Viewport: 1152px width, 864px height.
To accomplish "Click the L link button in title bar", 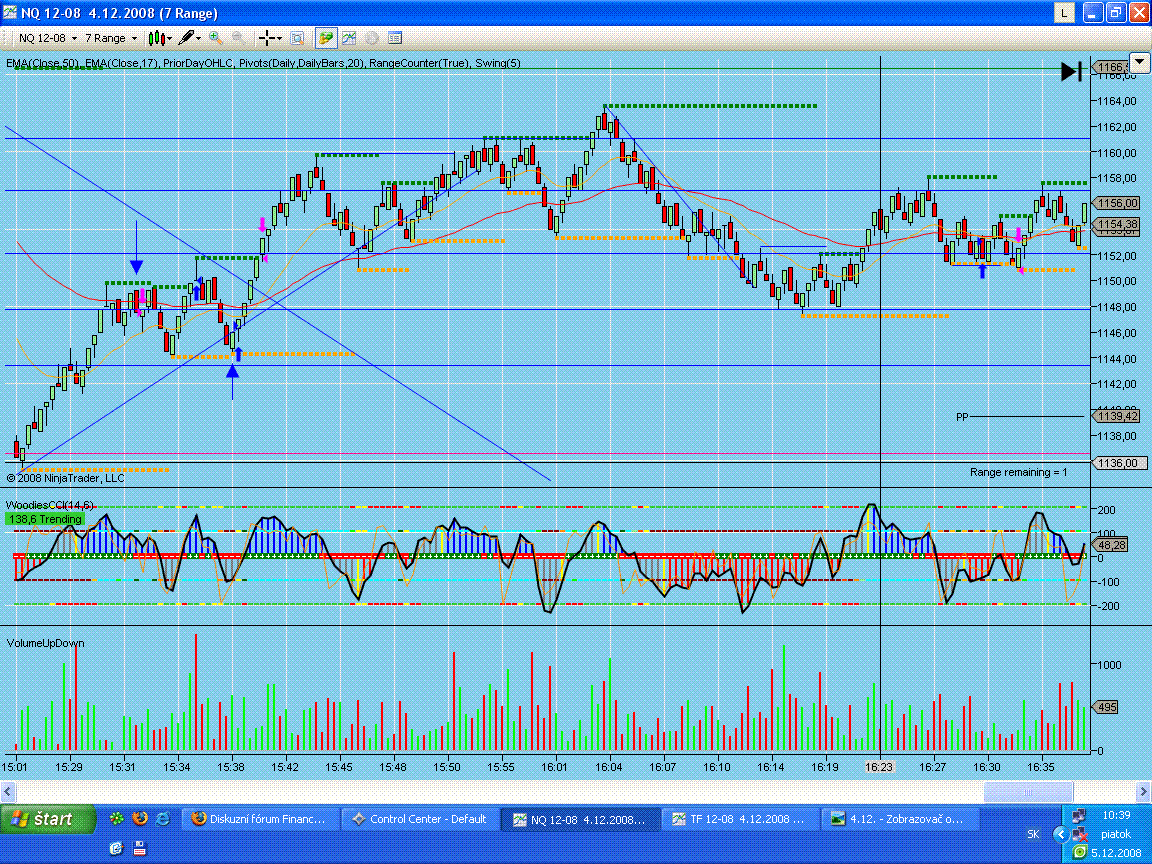I will coord(1064,12).
